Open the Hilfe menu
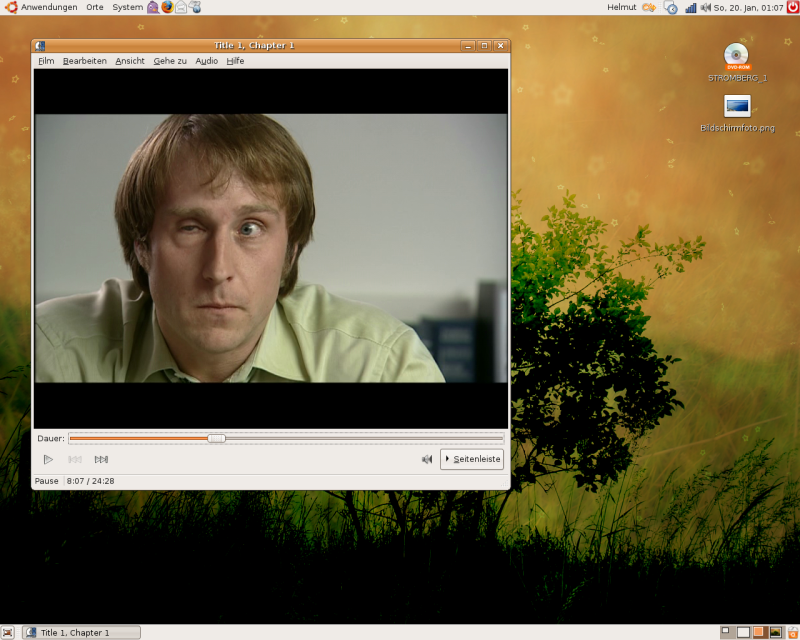This screenshot has height=640, width=800. coord(235,61)
